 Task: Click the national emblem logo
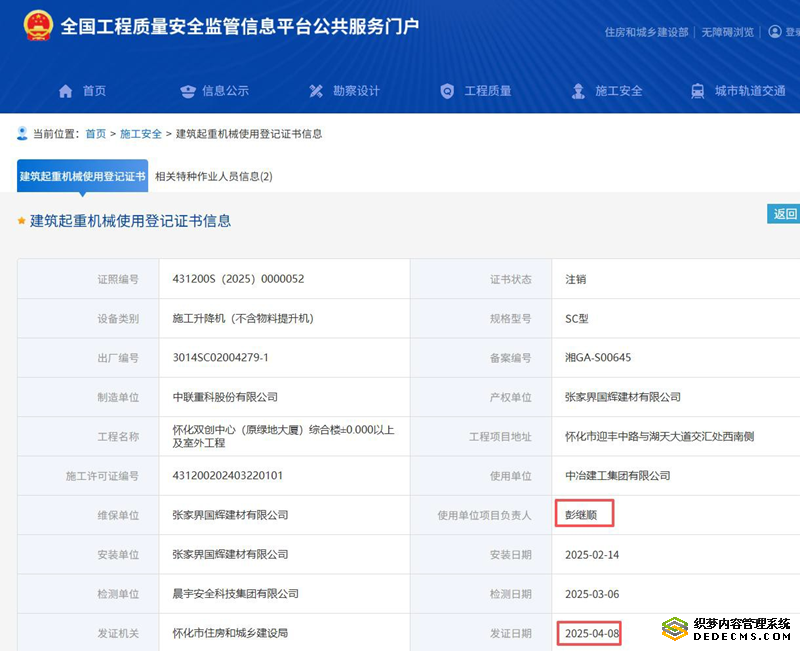point(38,26)
